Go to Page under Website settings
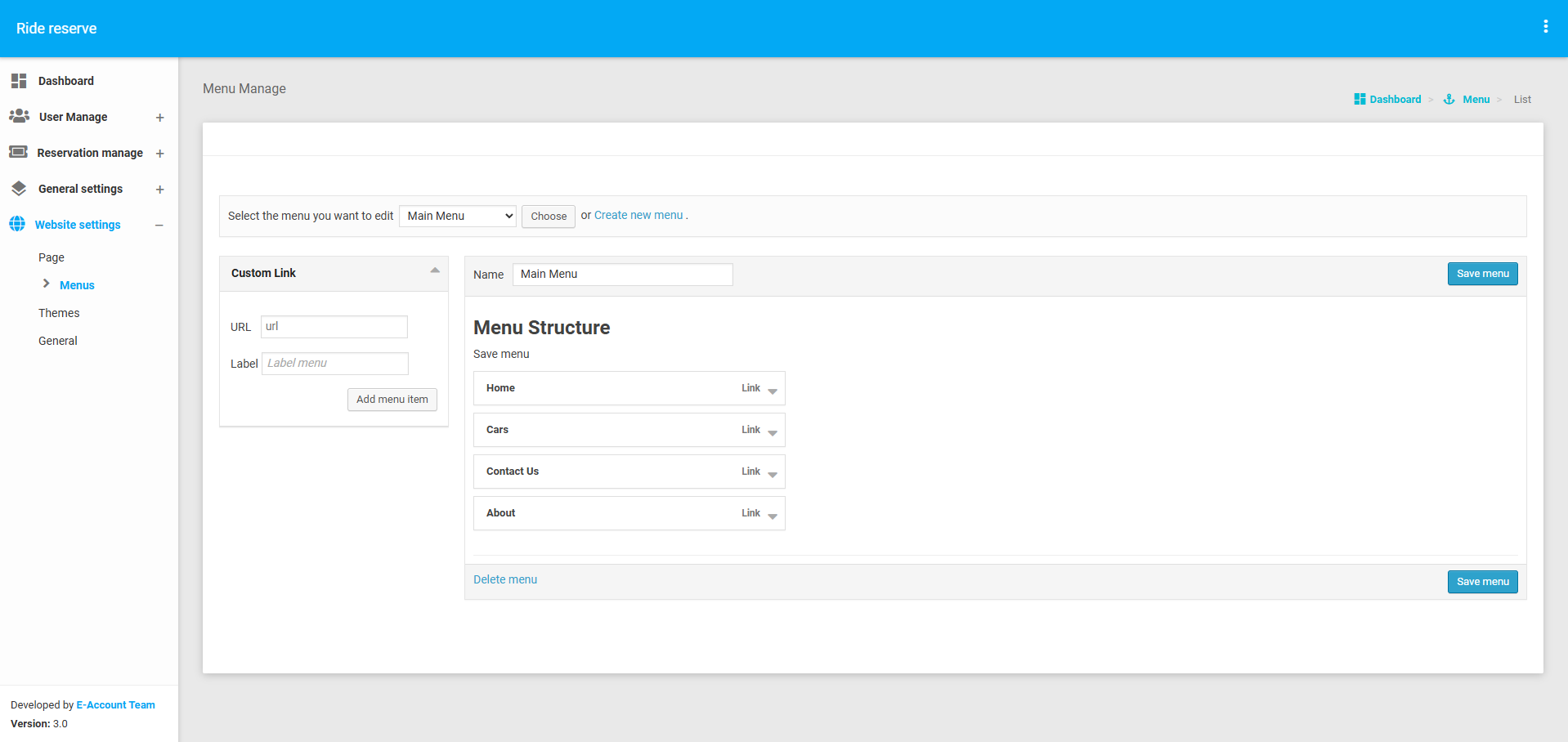 pyautogui.click(x=51, y=257)
